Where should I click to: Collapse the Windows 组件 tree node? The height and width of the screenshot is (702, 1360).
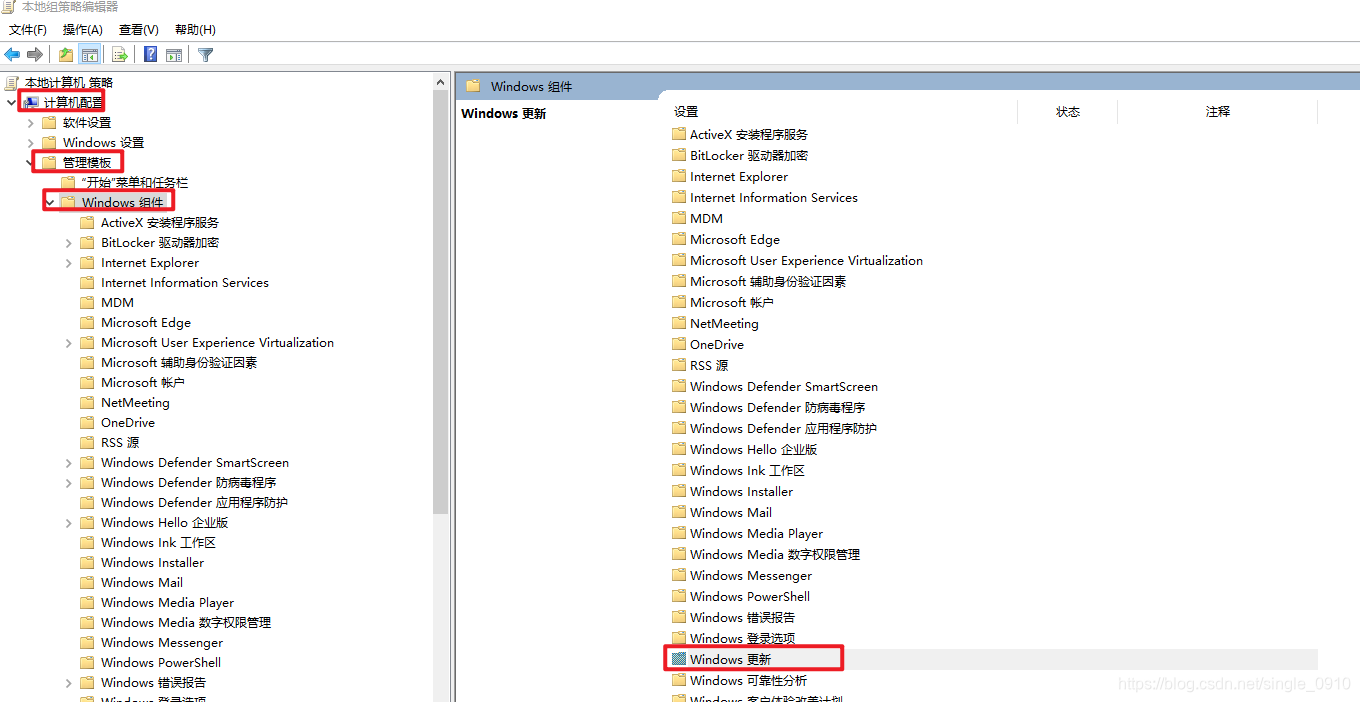coord(49,202)
